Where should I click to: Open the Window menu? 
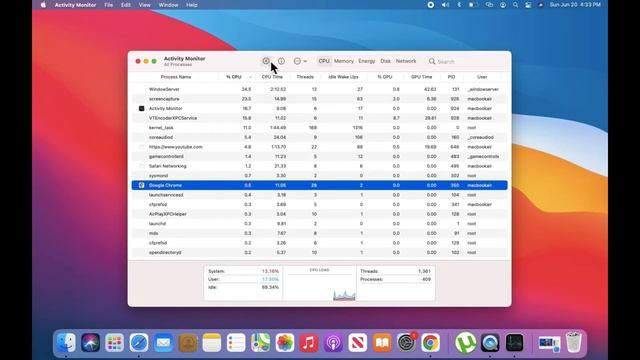pos(168,5)
